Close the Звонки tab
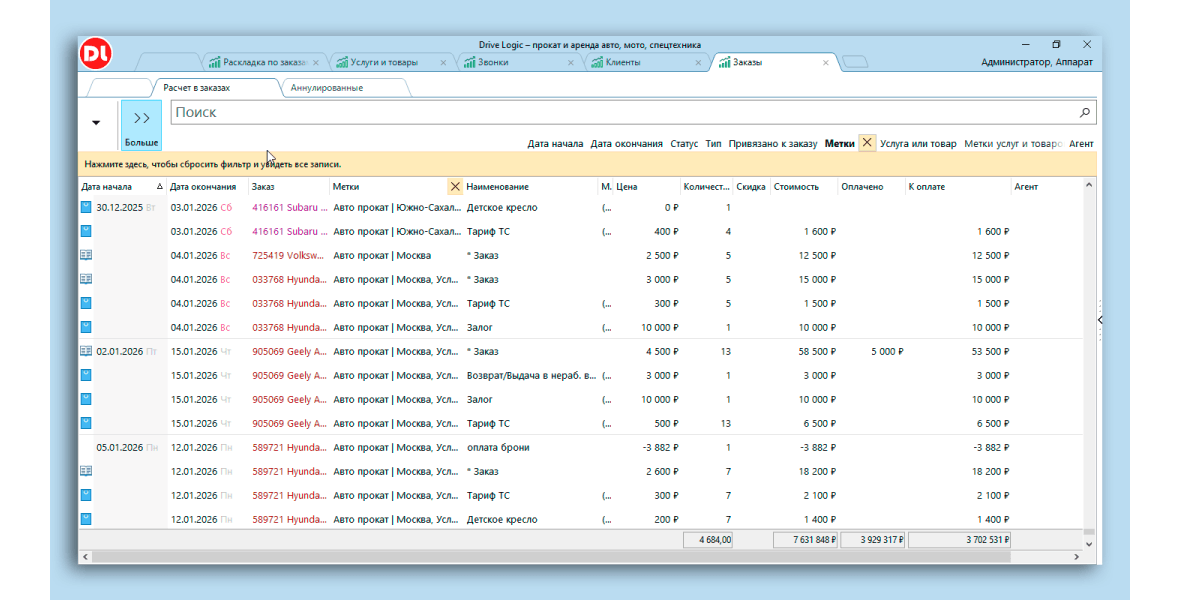The image size is (1180, 600). (x=571, y=62)
